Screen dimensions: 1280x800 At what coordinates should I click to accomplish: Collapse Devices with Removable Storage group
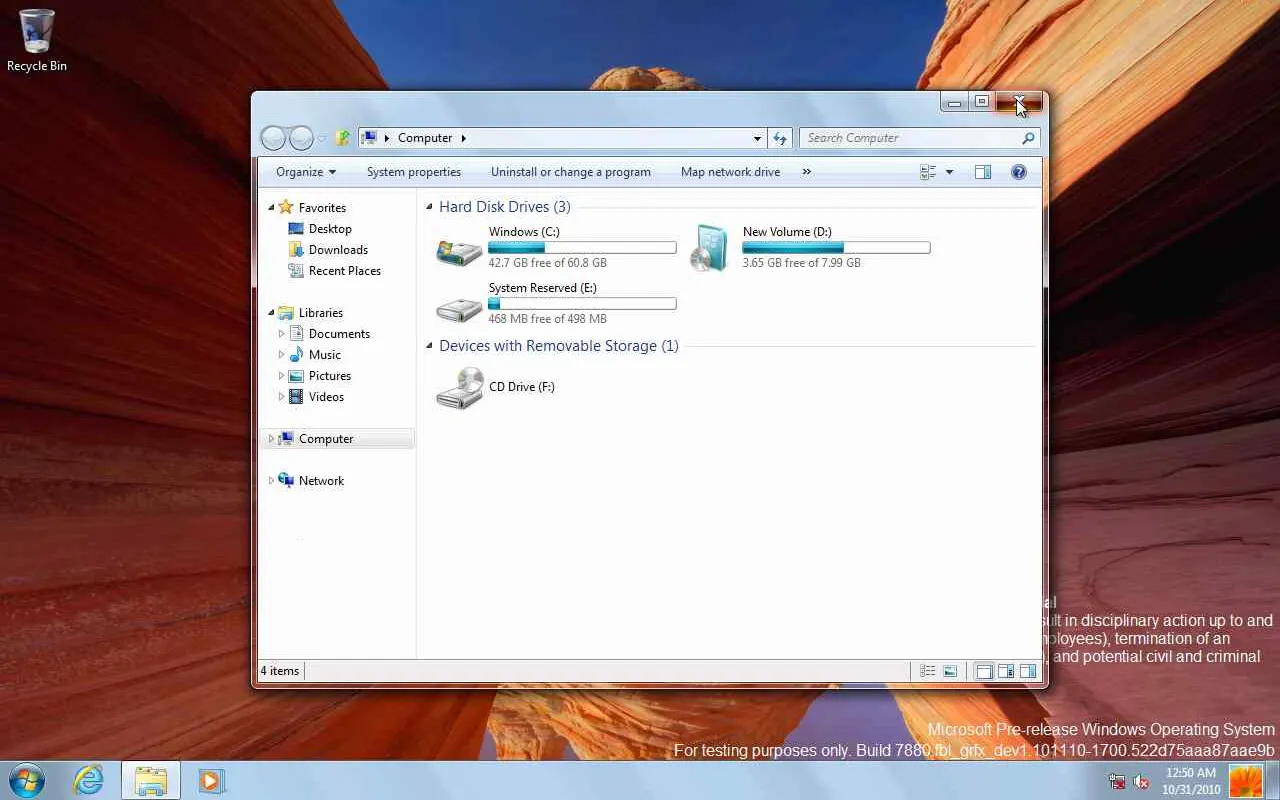coord(429,346)
